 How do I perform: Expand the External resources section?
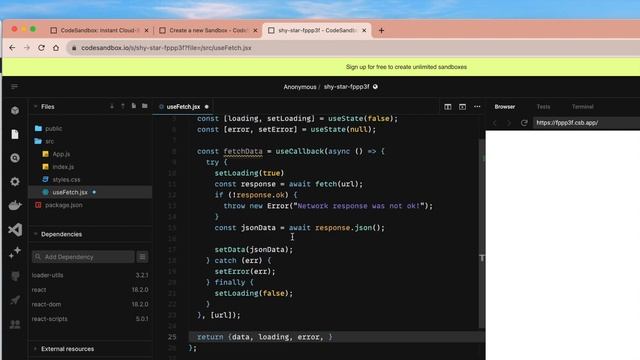(36, 349)
